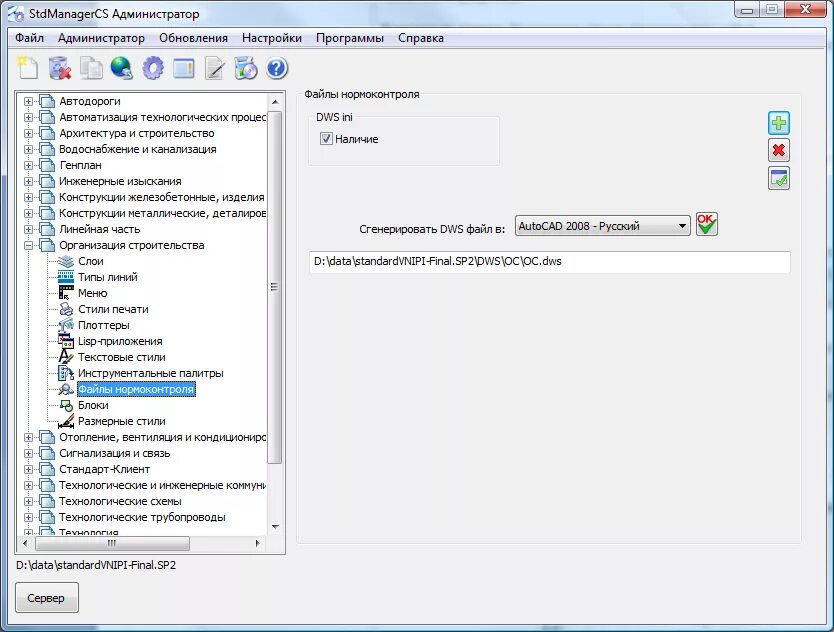Open the Администратор menu
Image resolution: width=834 pixels, height=632 pixels.
101,38
